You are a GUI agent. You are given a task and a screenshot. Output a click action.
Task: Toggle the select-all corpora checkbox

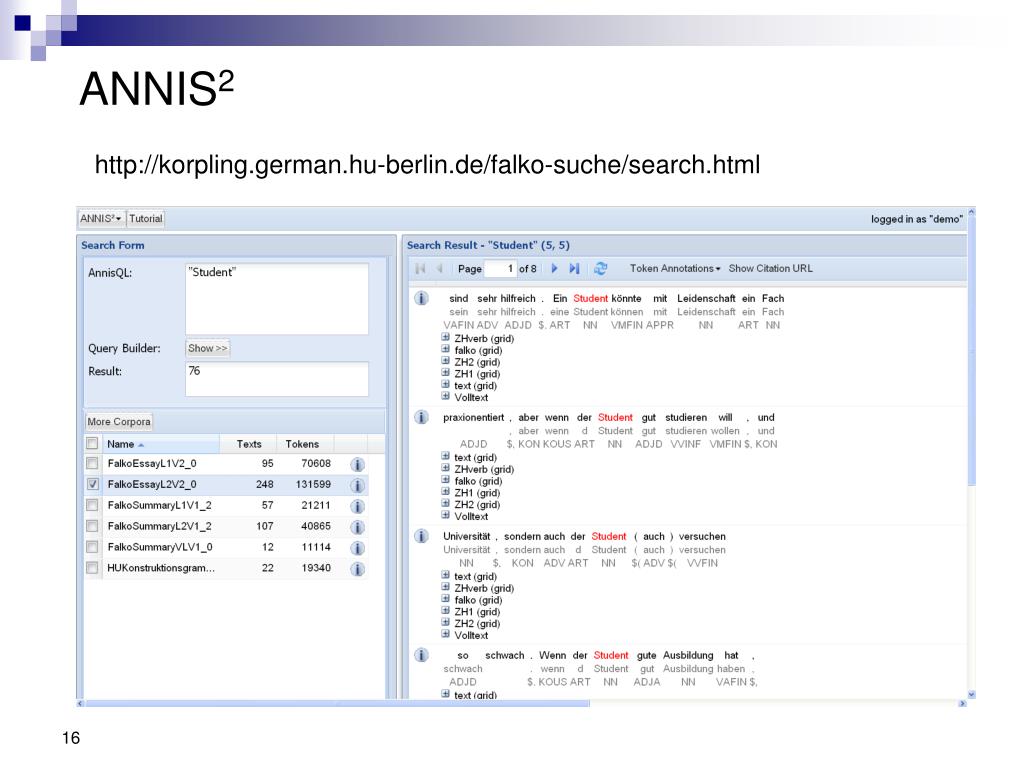pyautogui.click(x=92, y=443)
